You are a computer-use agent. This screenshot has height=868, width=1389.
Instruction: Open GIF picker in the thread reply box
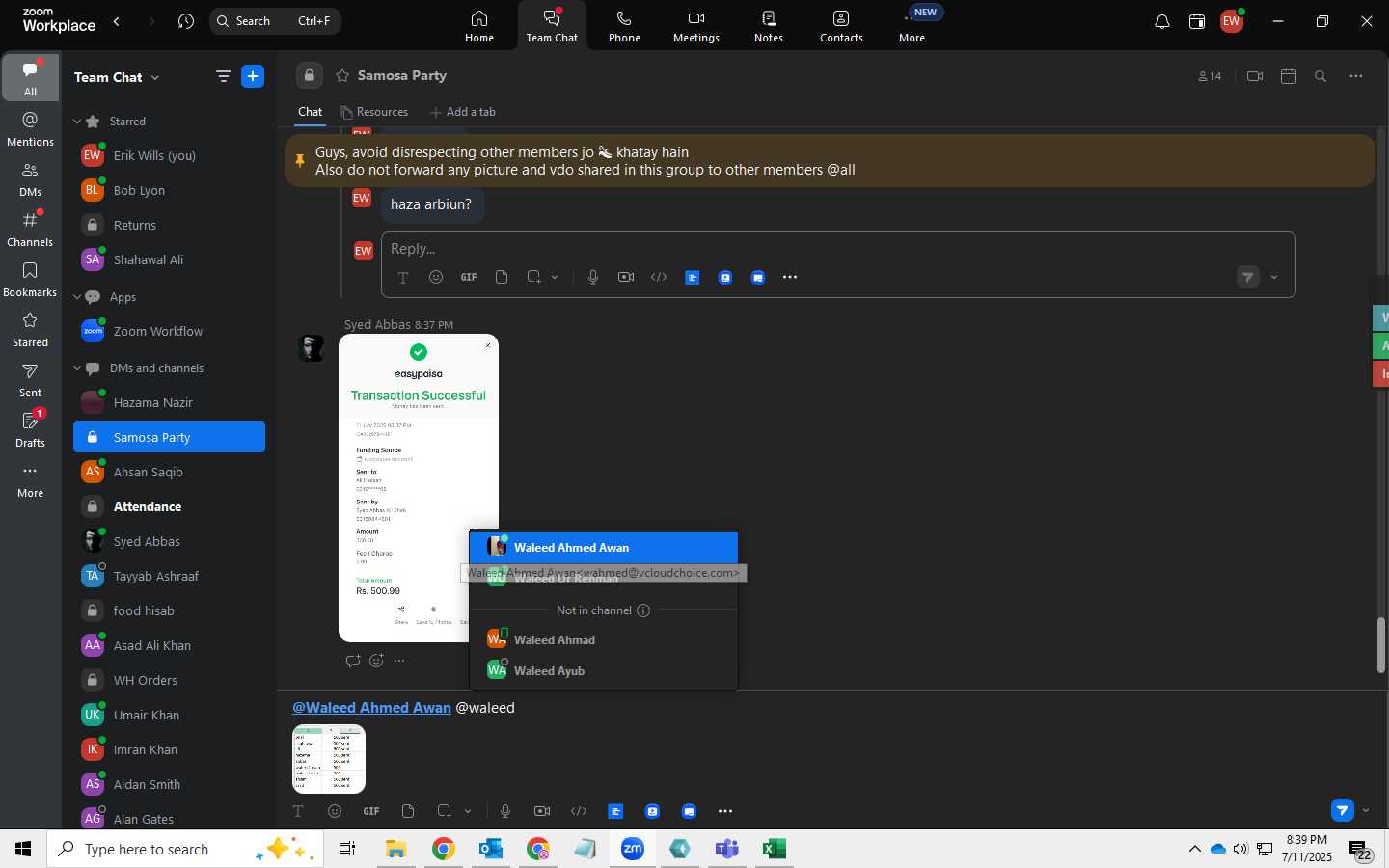(469, 277)
